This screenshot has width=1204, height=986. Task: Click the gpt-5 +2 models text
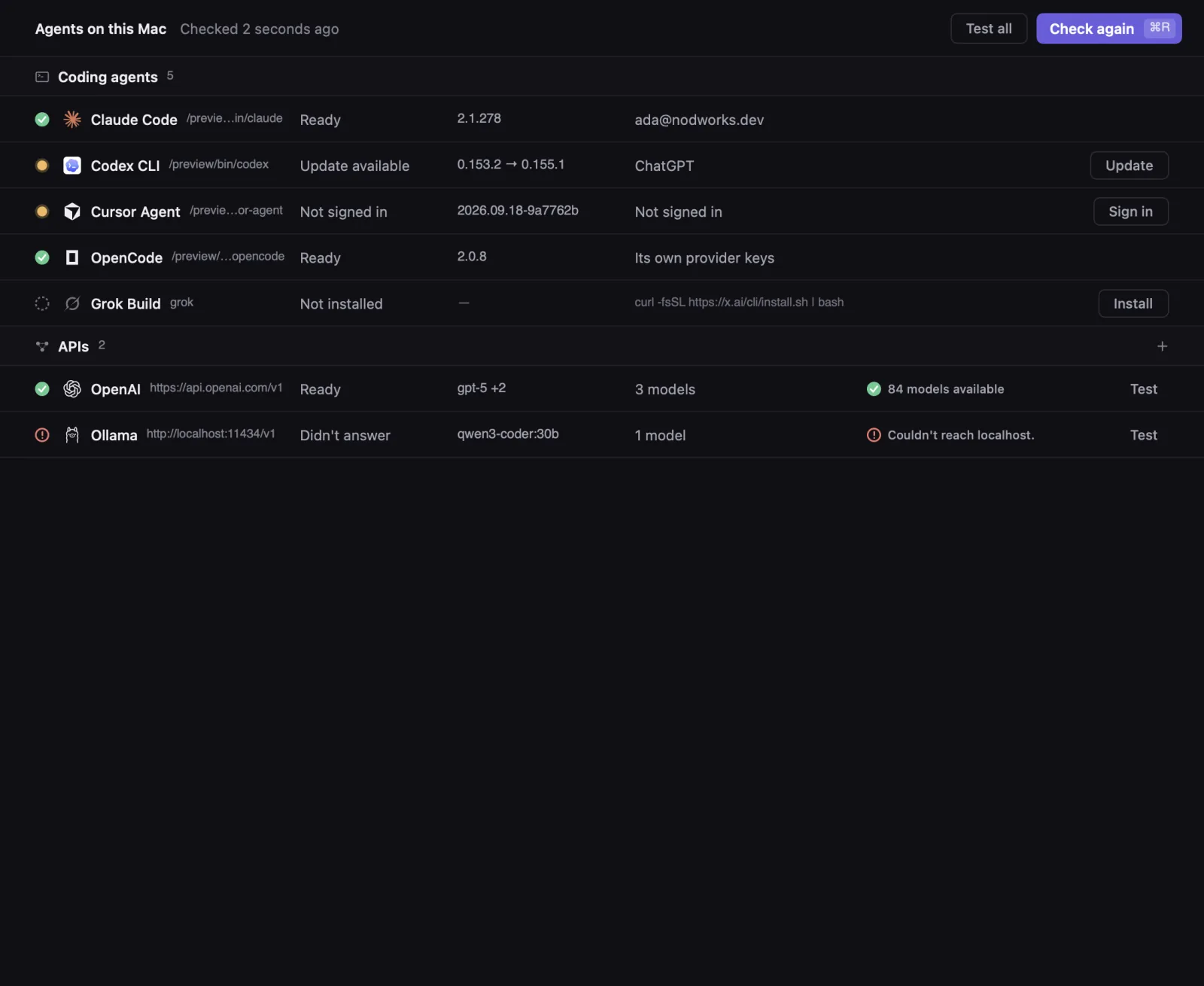[x=482, y=388]
